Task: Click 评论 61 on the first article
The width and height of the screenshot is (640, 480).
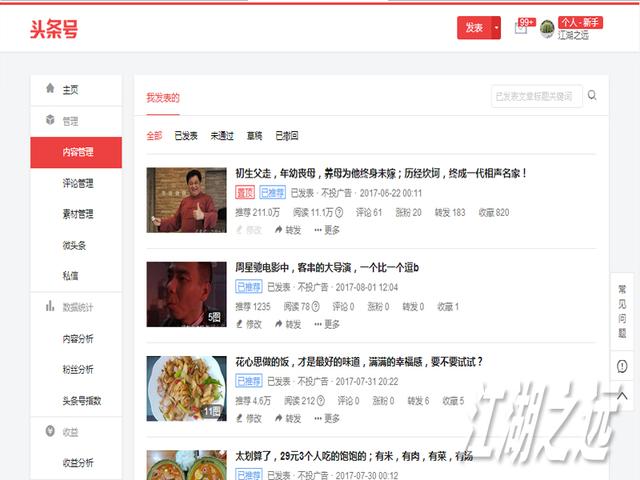Action: tap(369, 213)
